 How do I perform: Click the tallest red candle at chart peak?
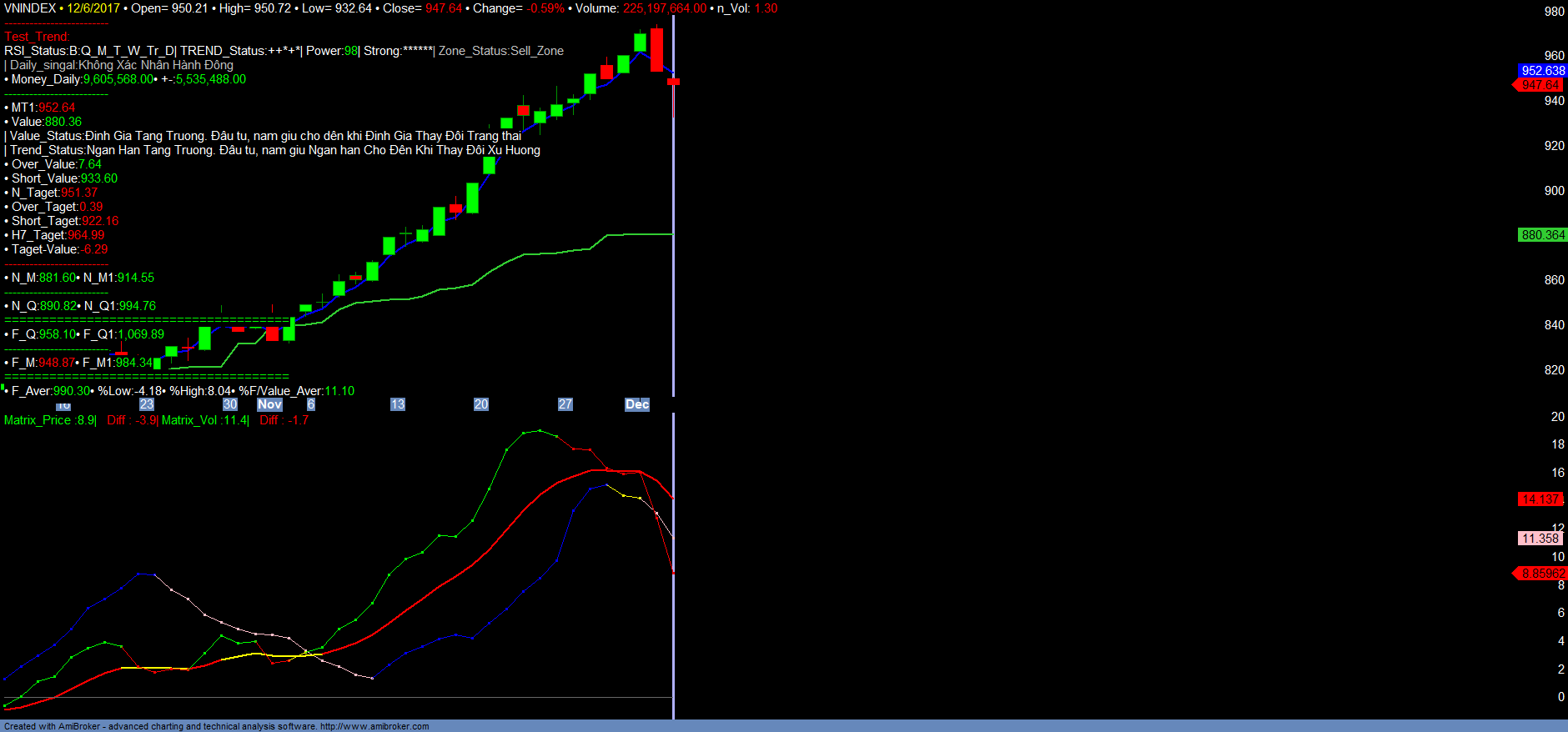tap(657, 50)
